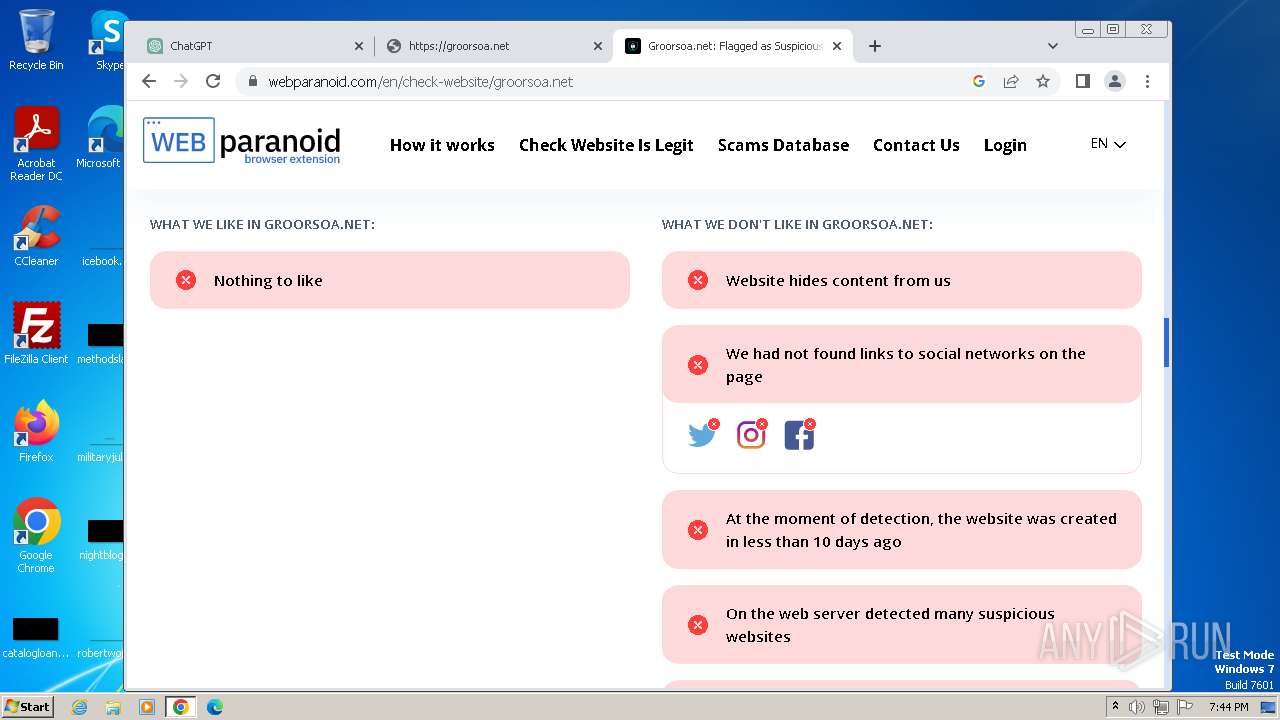Click WHAT WE LIKE IN GROORSOA.NET heading
The height and width of the screenshot is (720, 1280).
(262, 224)
